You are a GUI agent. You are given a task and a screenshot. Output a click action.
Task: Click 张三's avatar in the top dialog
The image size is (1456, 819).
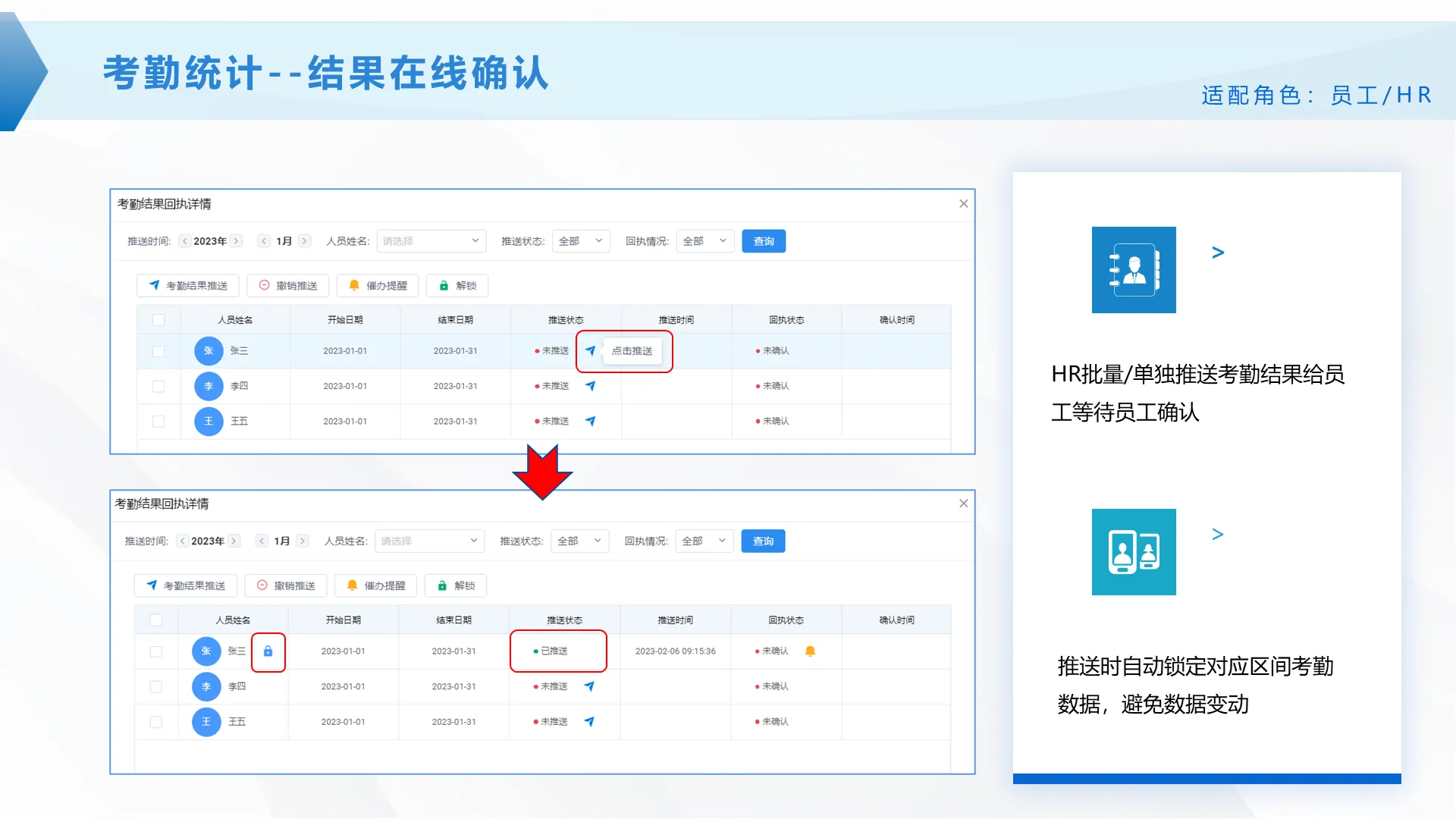click(x=209, y=351)
